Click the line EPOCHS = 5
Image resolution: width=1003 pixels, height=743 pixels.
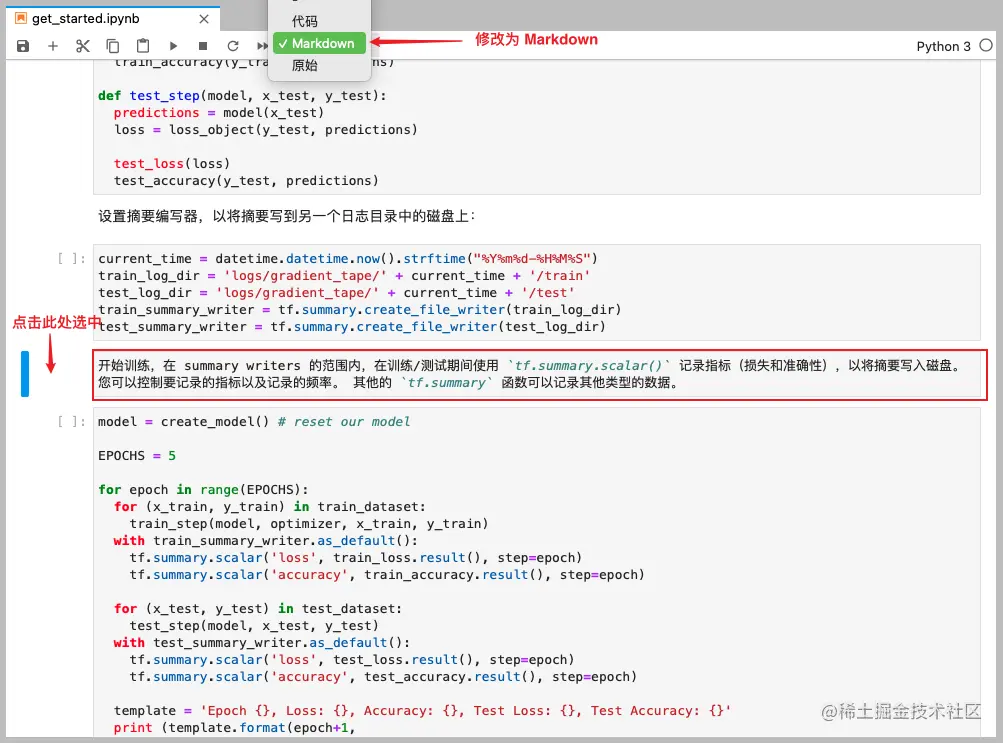(137, 456)
